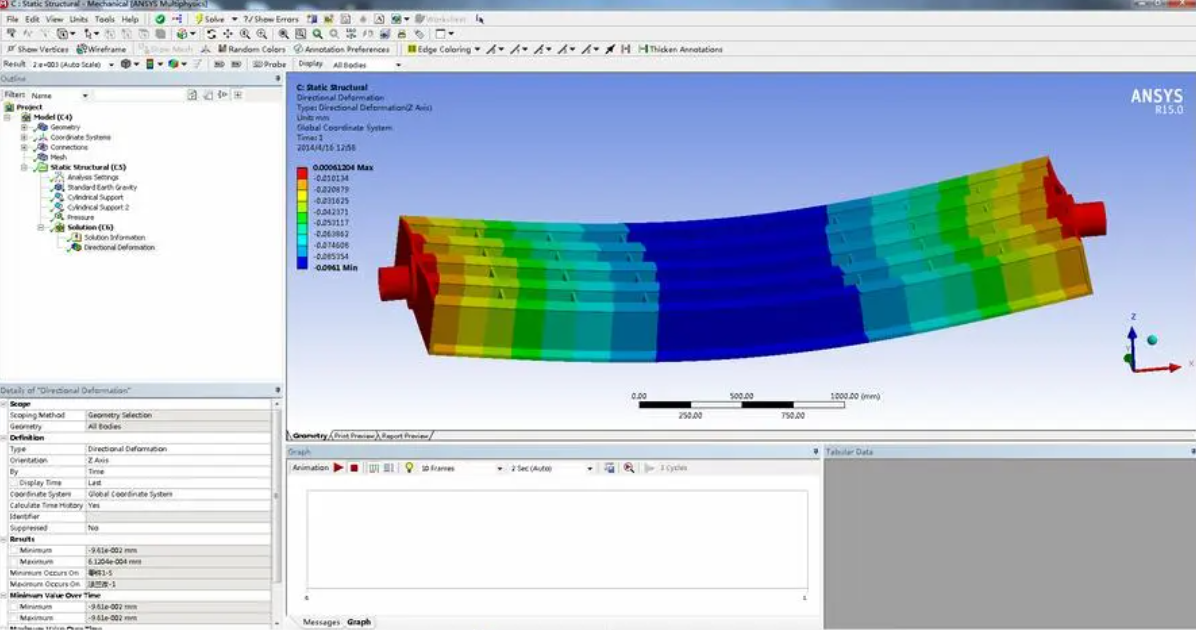
Task: Open the Solve dropdown arrow
Action: (234, 18)
